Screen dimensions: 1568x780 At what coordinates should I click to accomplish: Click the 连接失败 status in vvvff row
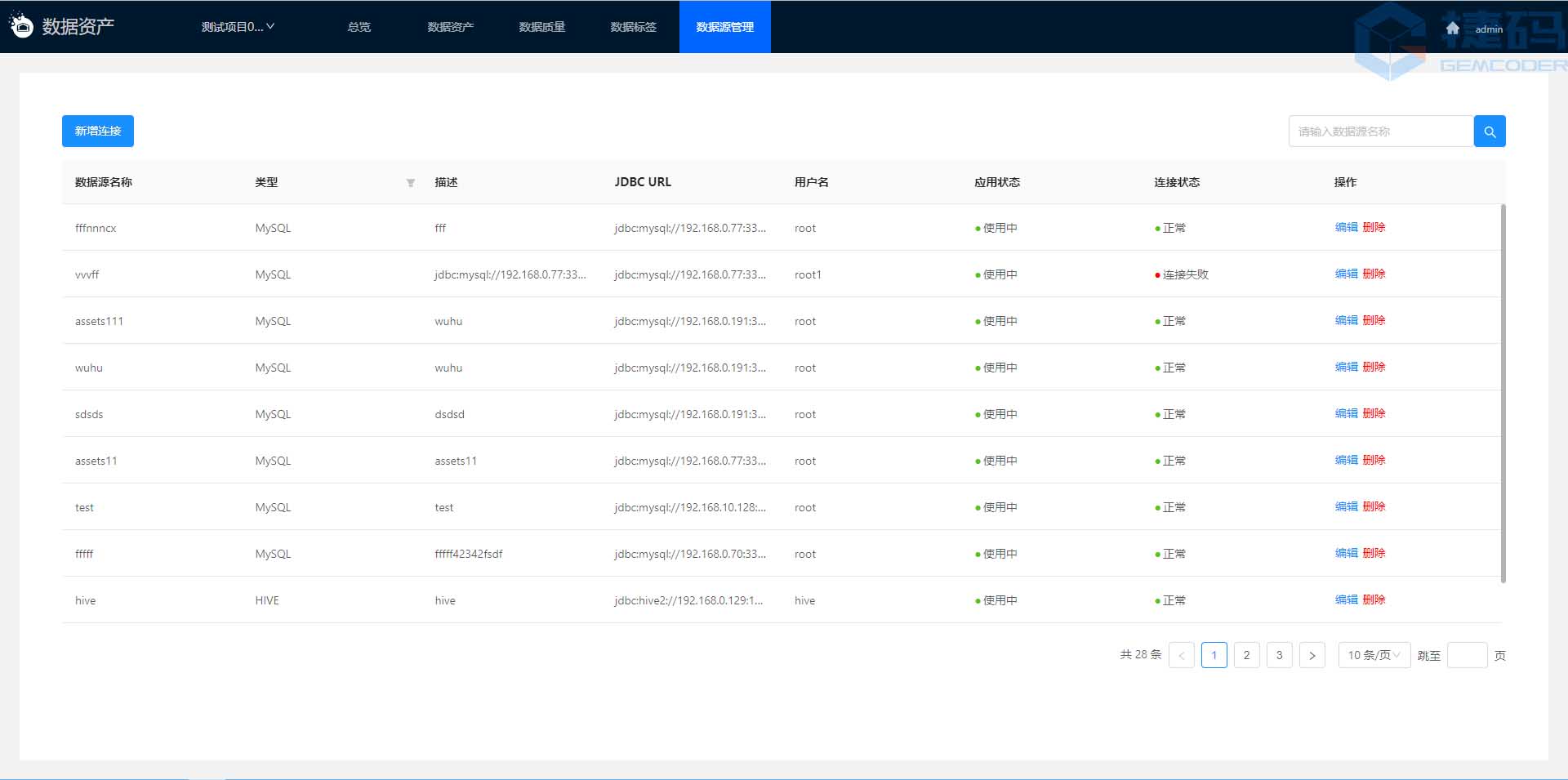[x=1182, y=274]
